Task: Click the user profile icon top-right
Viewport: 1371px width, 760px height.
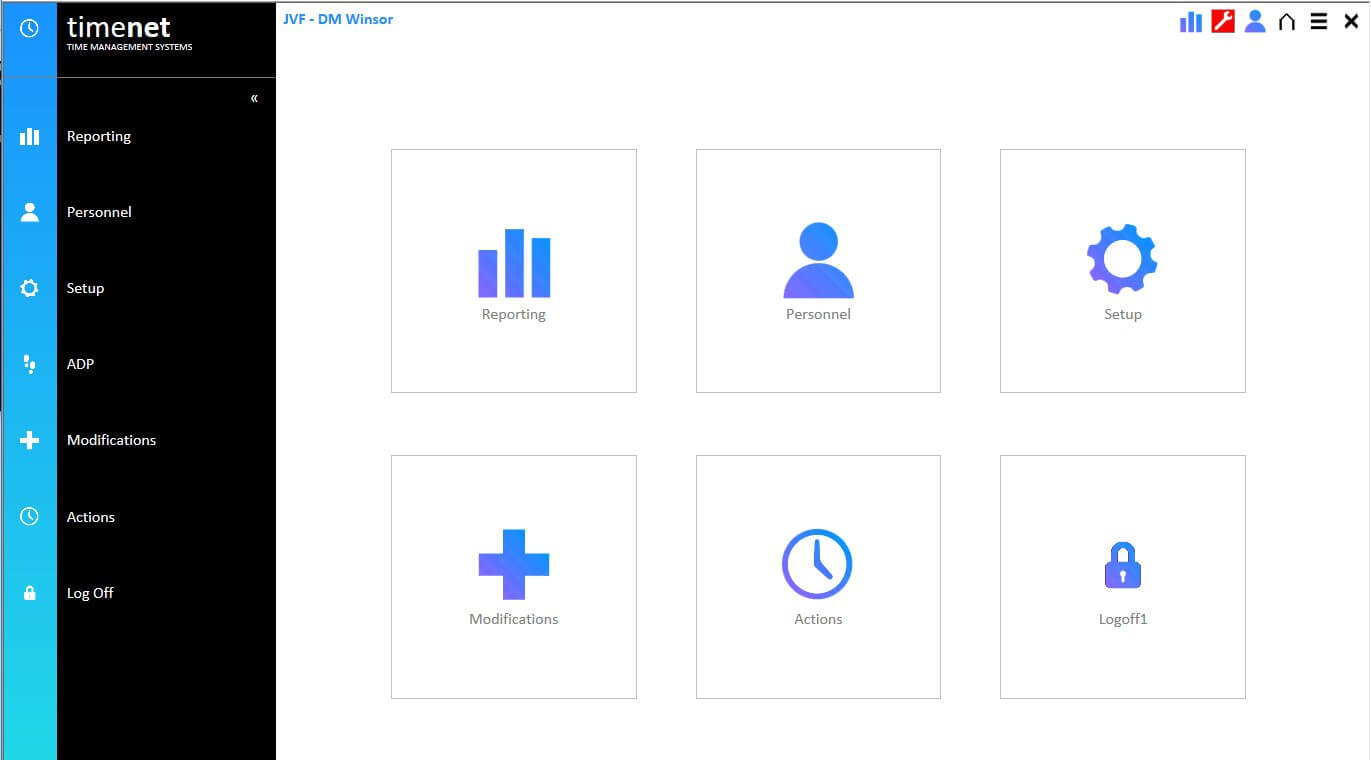Action: tap(1255, 21)
